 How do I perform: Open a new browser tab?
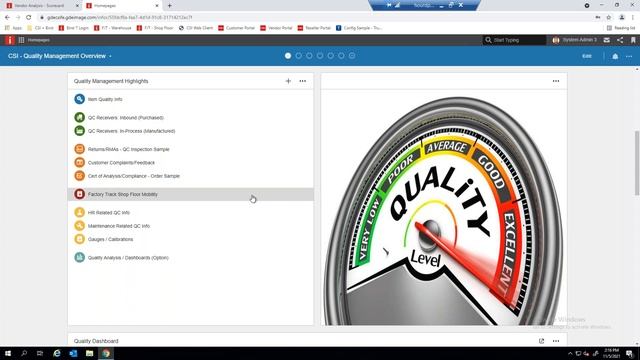point(169,6)
